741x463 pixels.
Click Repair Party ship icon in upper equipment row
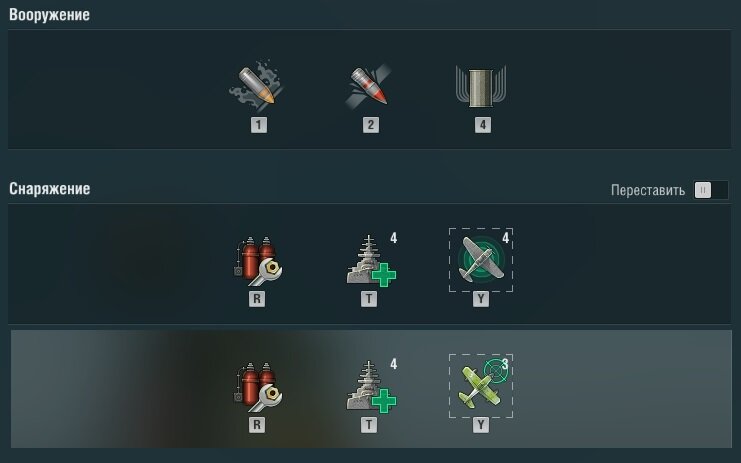[x=370, y=261]
